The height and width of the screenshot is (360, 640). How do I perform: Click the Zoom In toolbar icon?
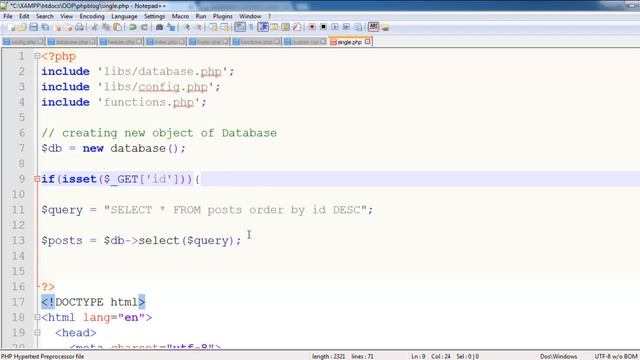tap(187, 27)
